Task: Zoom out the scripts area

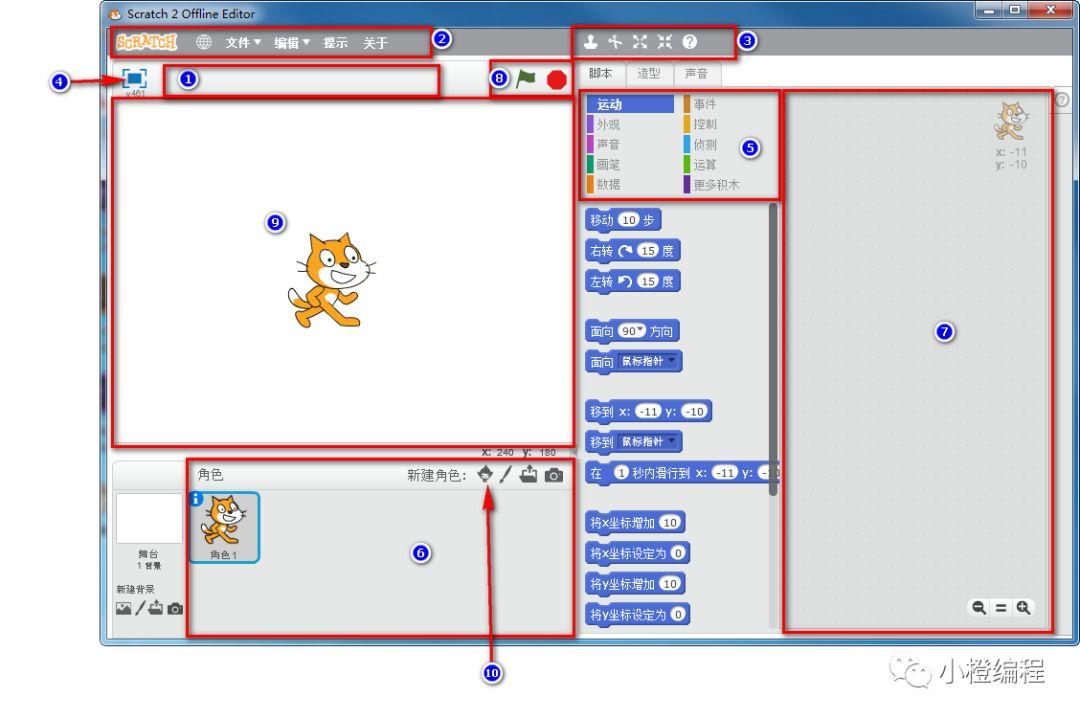Action: point(979,607)
